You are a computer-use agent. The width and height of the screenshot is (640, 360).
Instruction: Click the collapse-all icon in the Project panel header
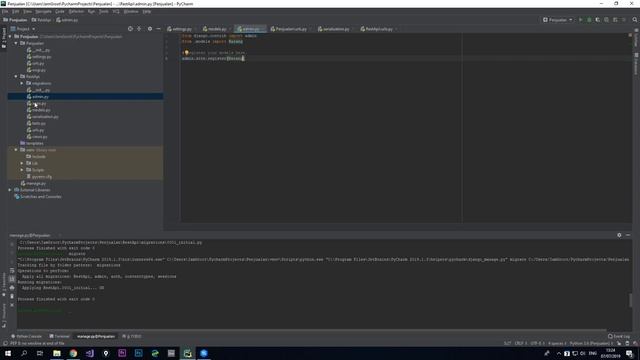coord(139,29)
